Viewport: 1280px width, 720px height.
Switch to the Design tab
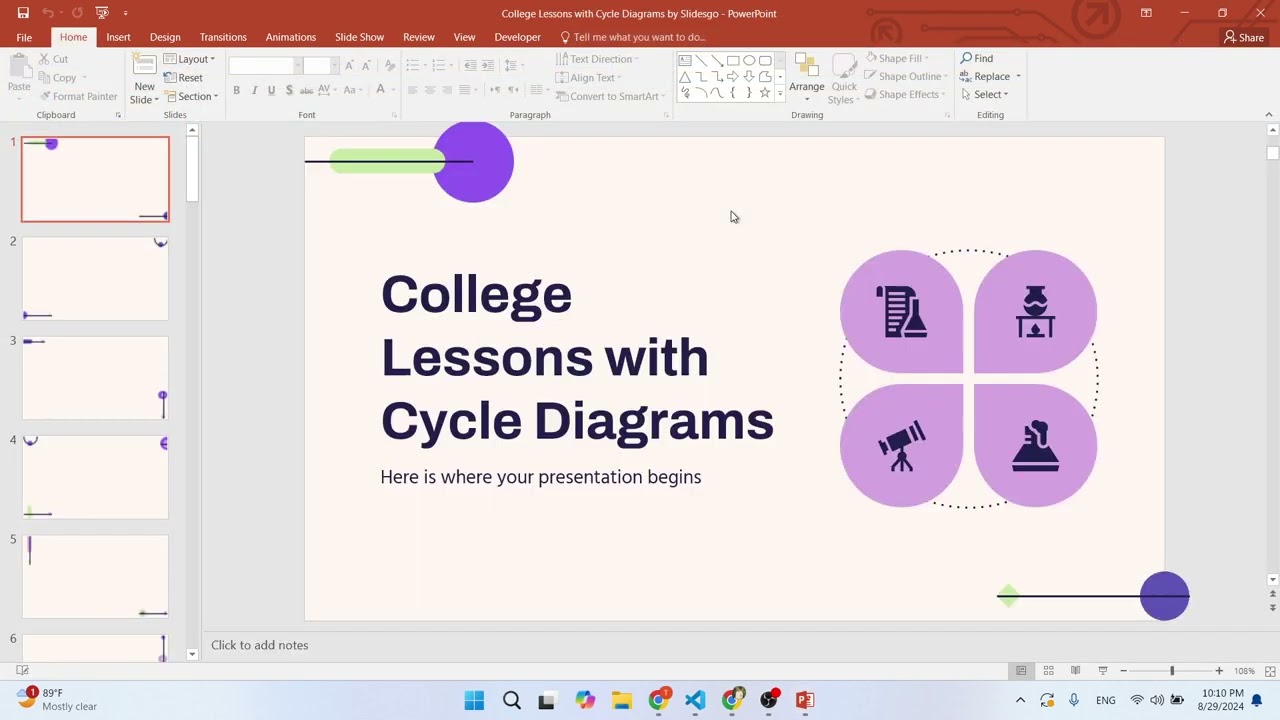165,37
